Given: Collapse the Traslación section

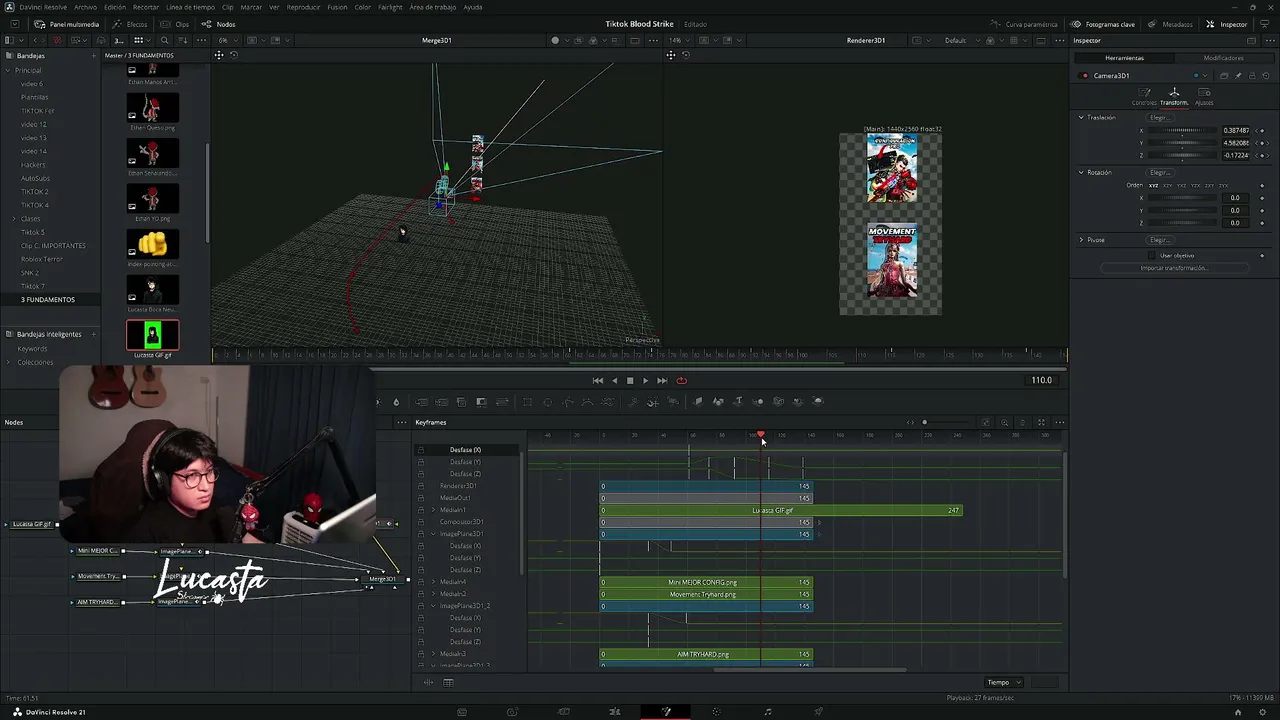Looking at the screenshot, I should point(1081,117).
